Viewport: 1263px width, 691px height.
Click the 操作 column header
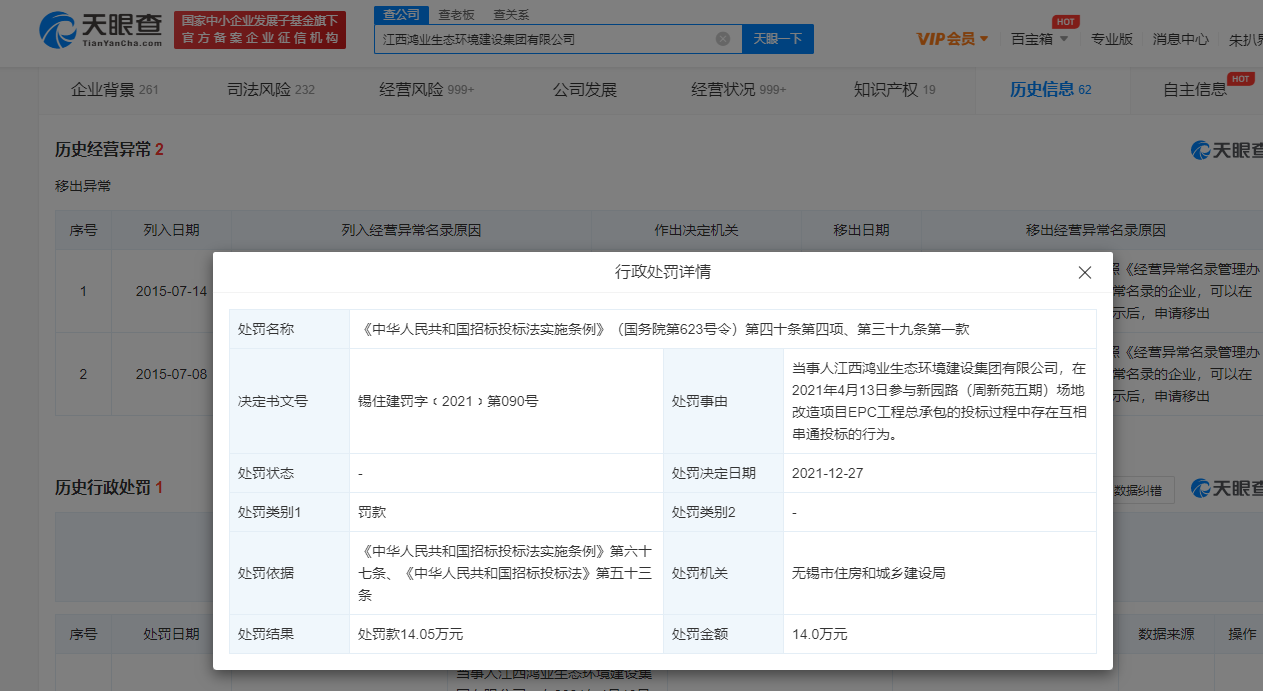click(x=1242, y=634)
